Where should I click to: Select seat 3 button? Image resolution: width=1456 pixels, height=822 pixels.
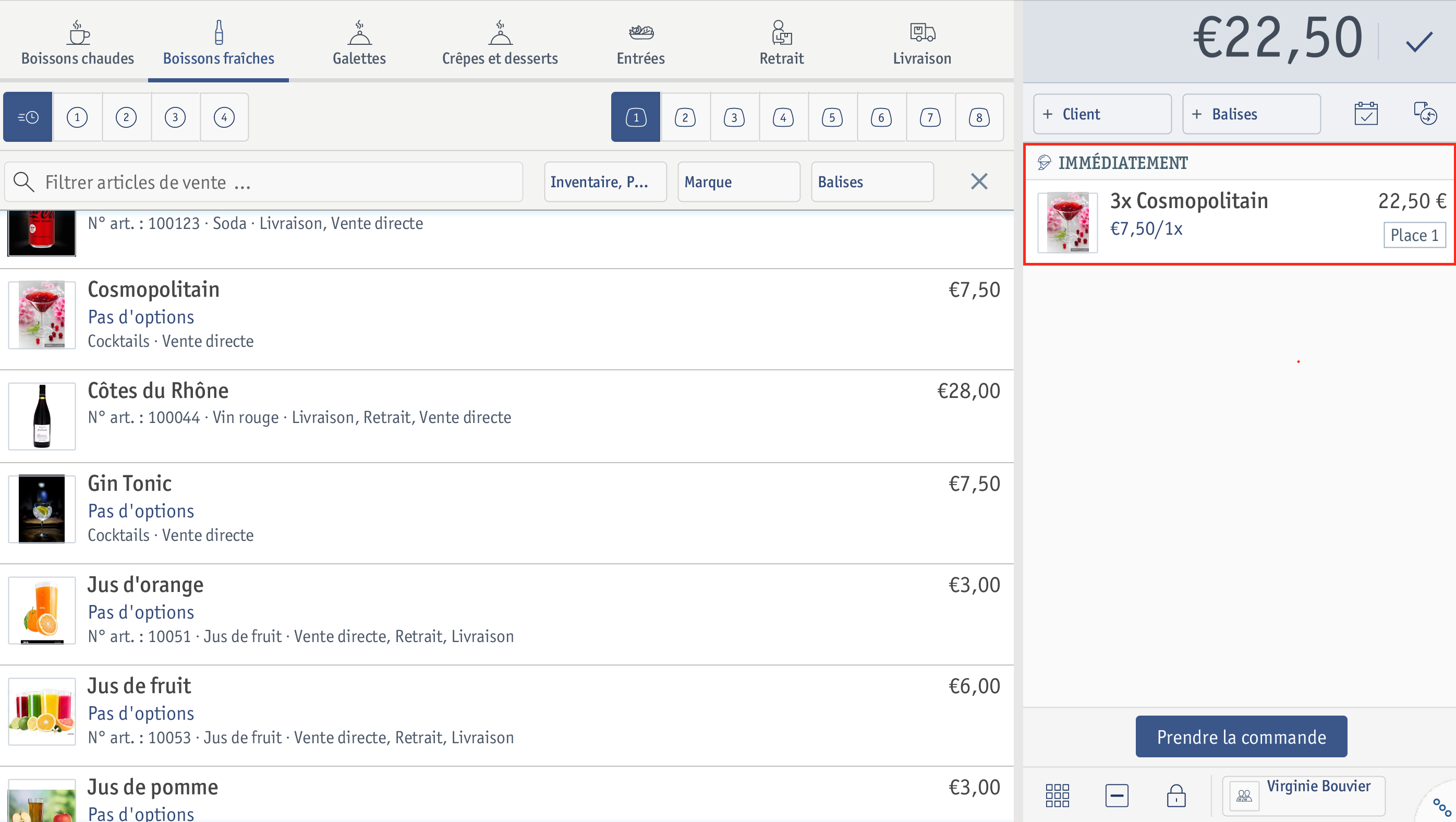click(734, 117)
